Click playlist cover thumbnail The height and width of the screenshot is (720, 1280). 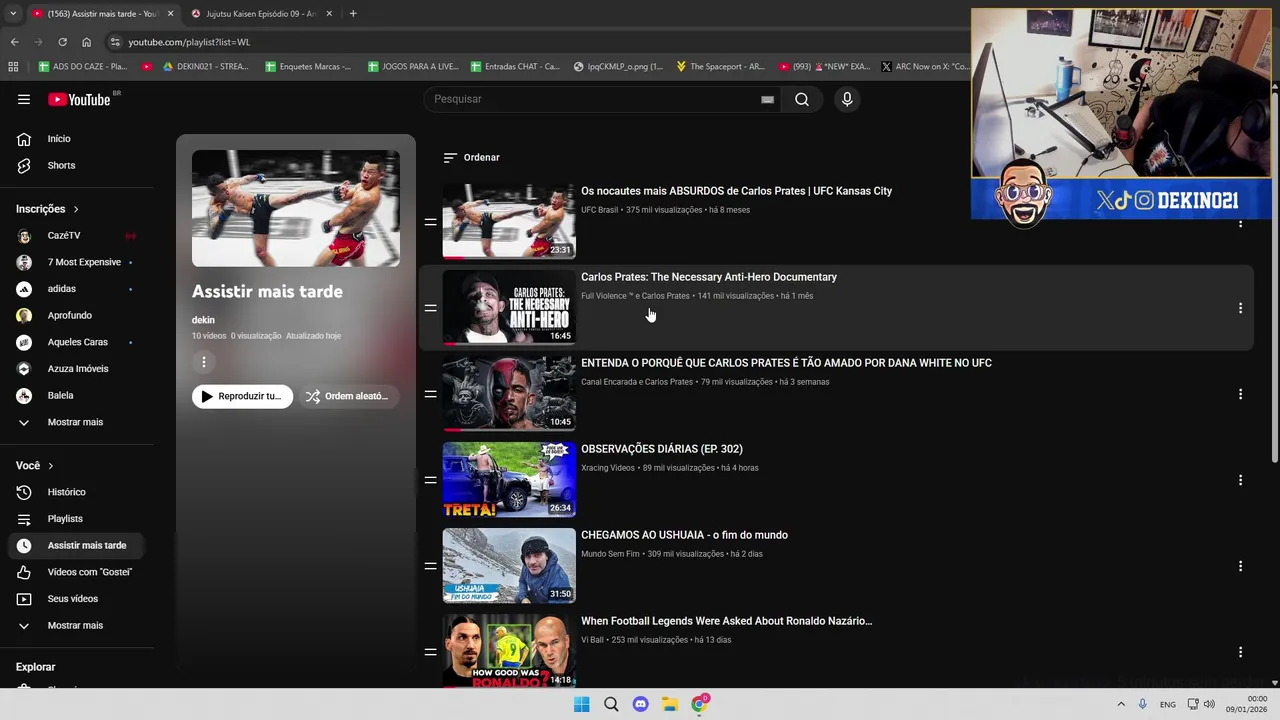click(296, 208)
